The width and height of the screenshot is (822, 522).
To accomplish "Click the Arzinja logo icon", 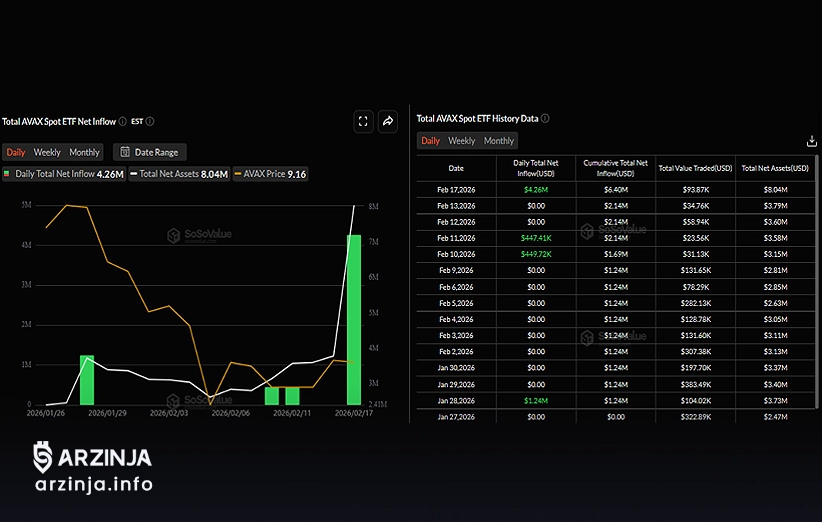I will coord(42,458).
